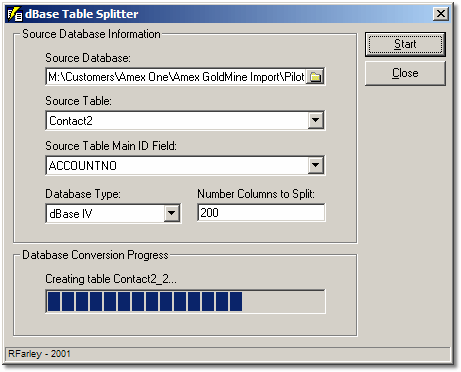Click the 'Source Table:' label

78,101
